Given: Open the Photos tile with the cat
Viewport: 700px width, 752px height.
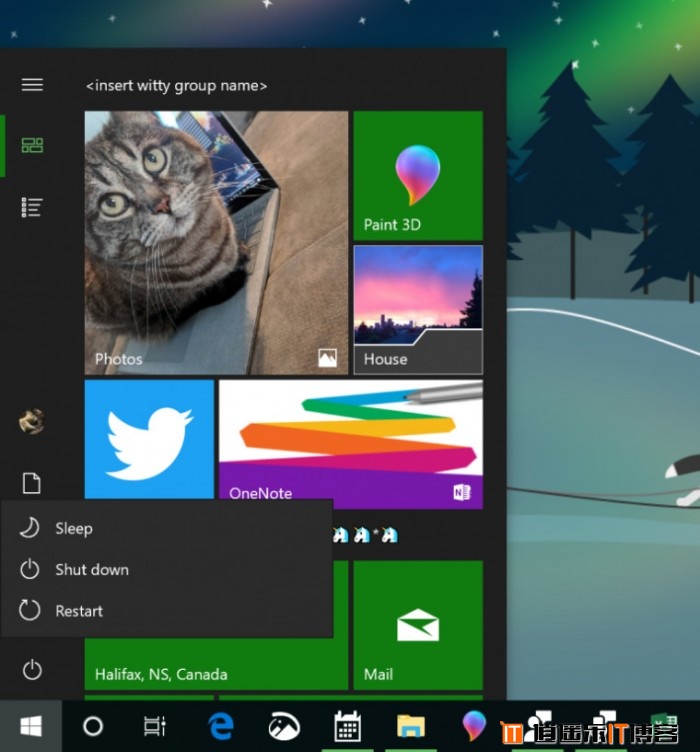Looking at the screenshot, I should (x=216, y=243).
